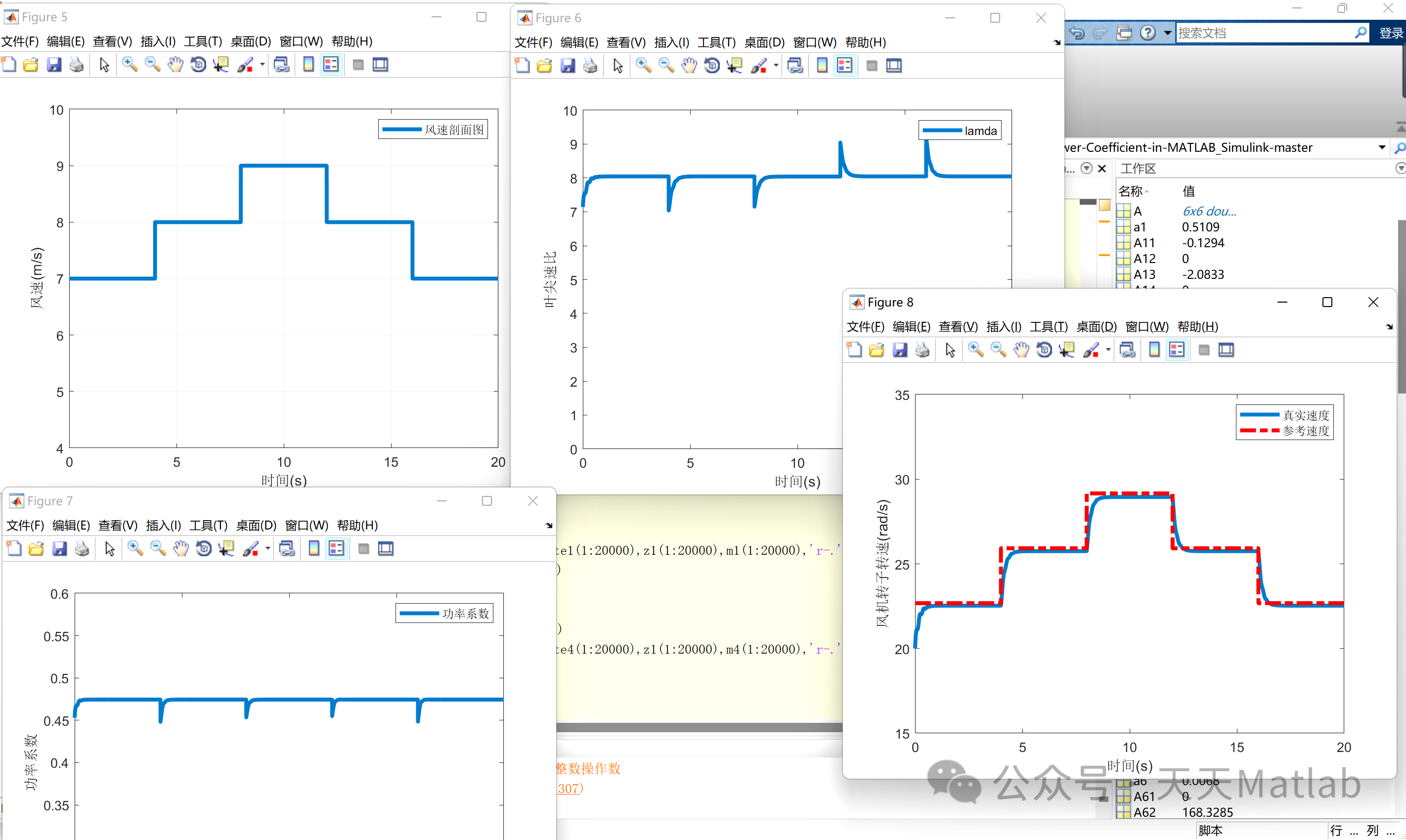Select Data Cursor tool in Figure 6
The height and width of the screenshot is (840, 1406).
tap(735, 66)
